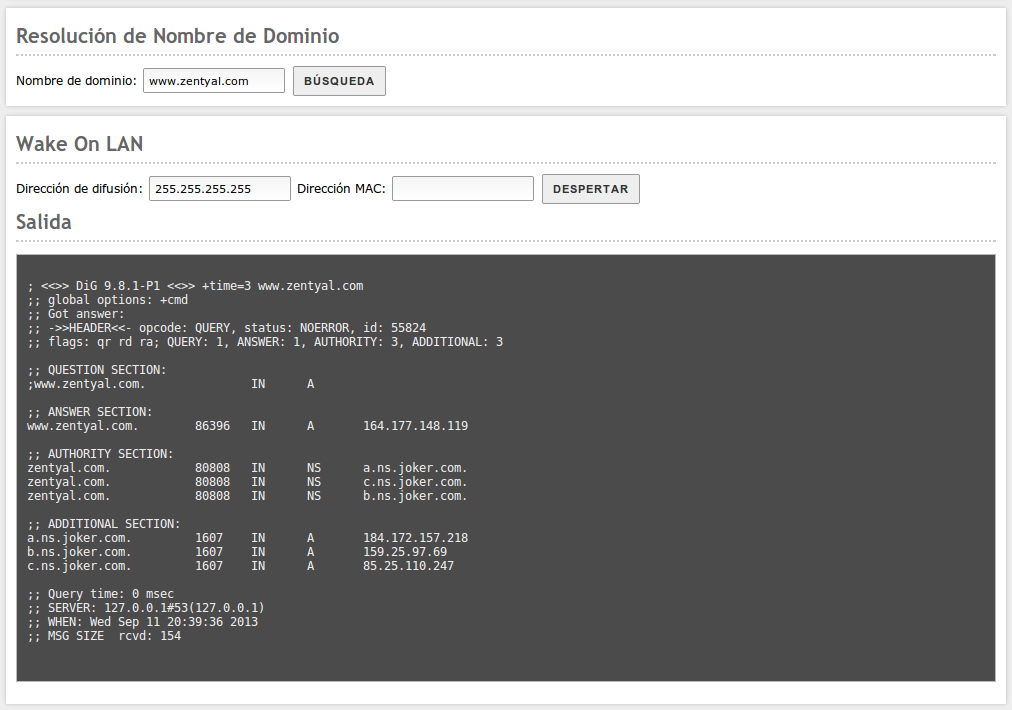The height and width of the screenshot is (710, 1012).
Task: Click the NS record b.ns.joker.com. in authority section
Action: point(415,496)
